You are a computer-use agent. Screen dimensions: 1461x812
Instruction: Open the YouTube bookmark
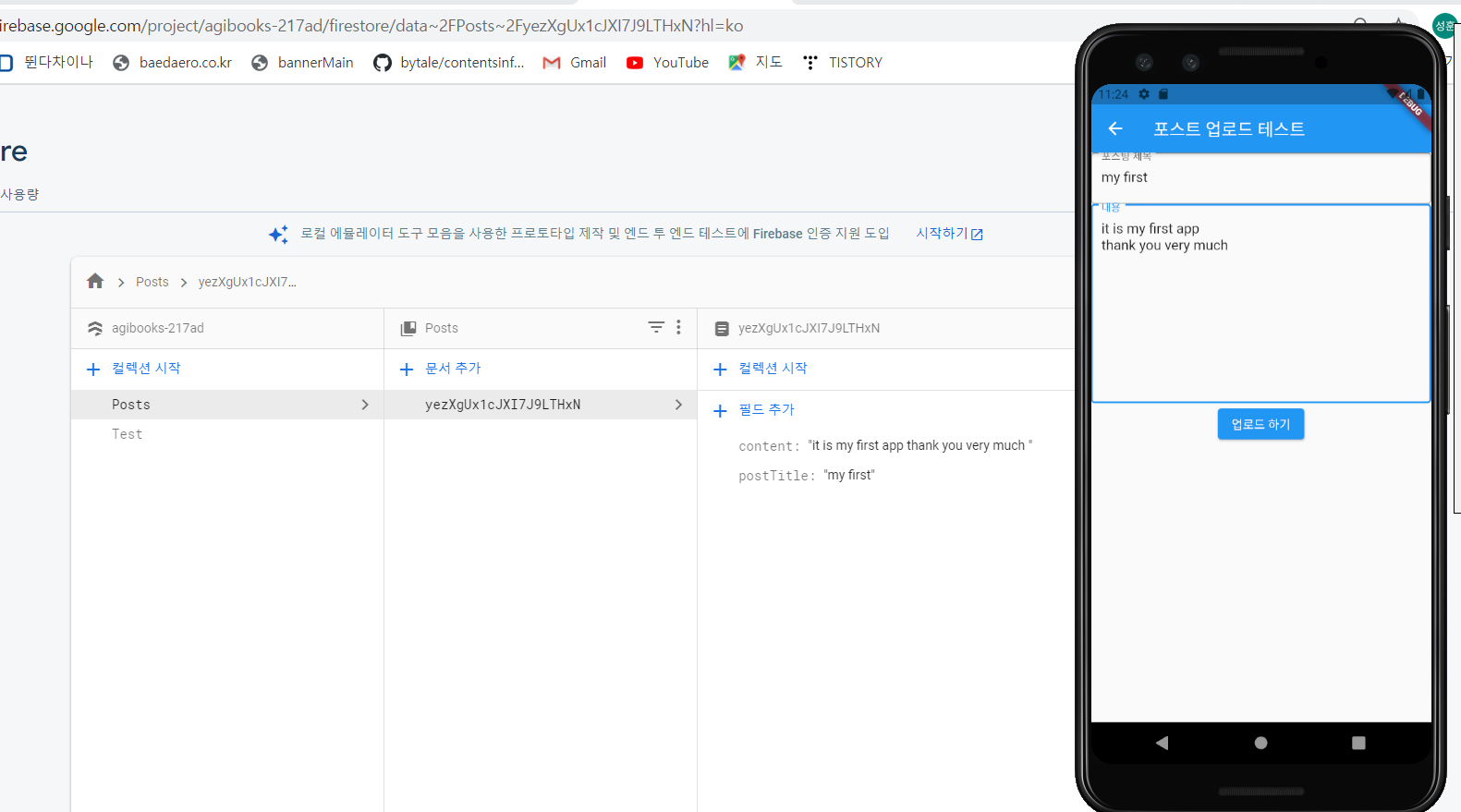click(667, 63)
